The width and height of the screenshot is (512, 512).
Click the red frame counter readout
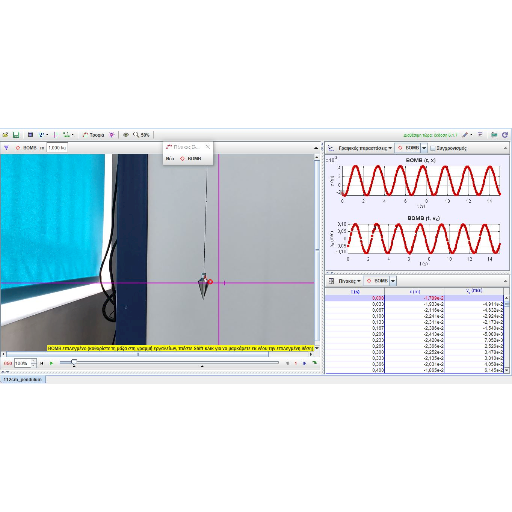7,363
